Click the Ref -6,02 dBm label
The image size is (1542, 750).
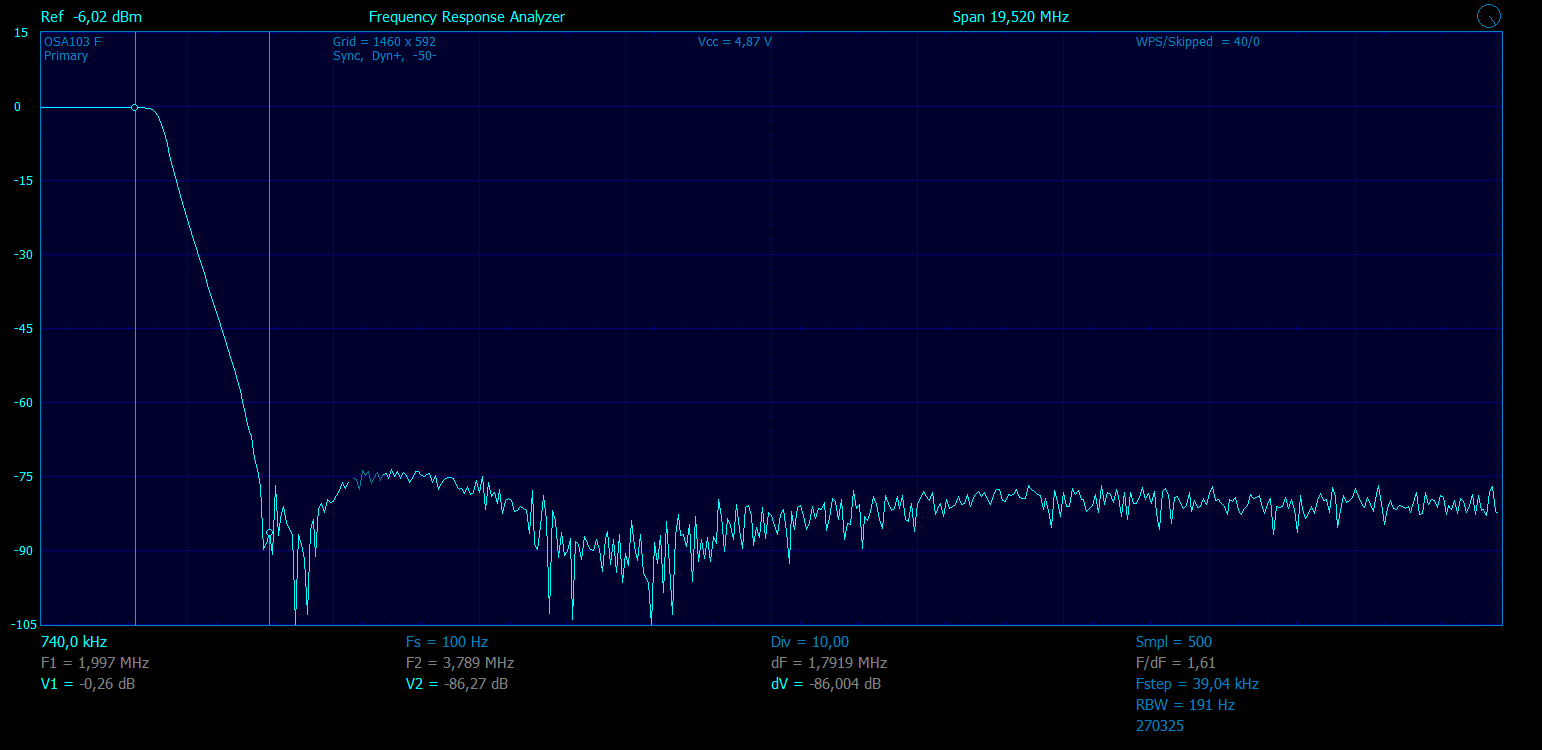click(x=91, y=17)
